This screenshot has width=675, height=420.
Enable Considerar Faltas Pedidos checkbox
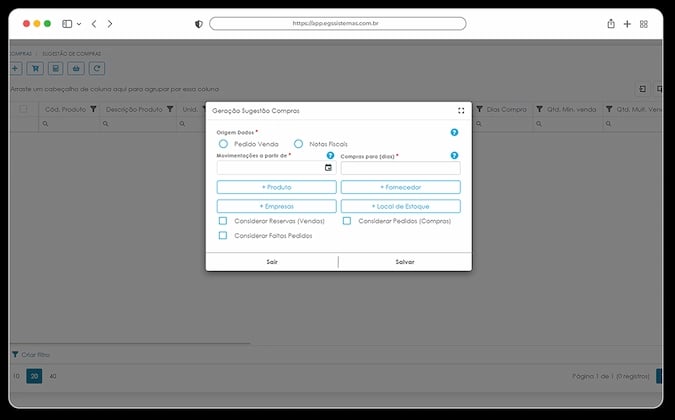(223, 235)
